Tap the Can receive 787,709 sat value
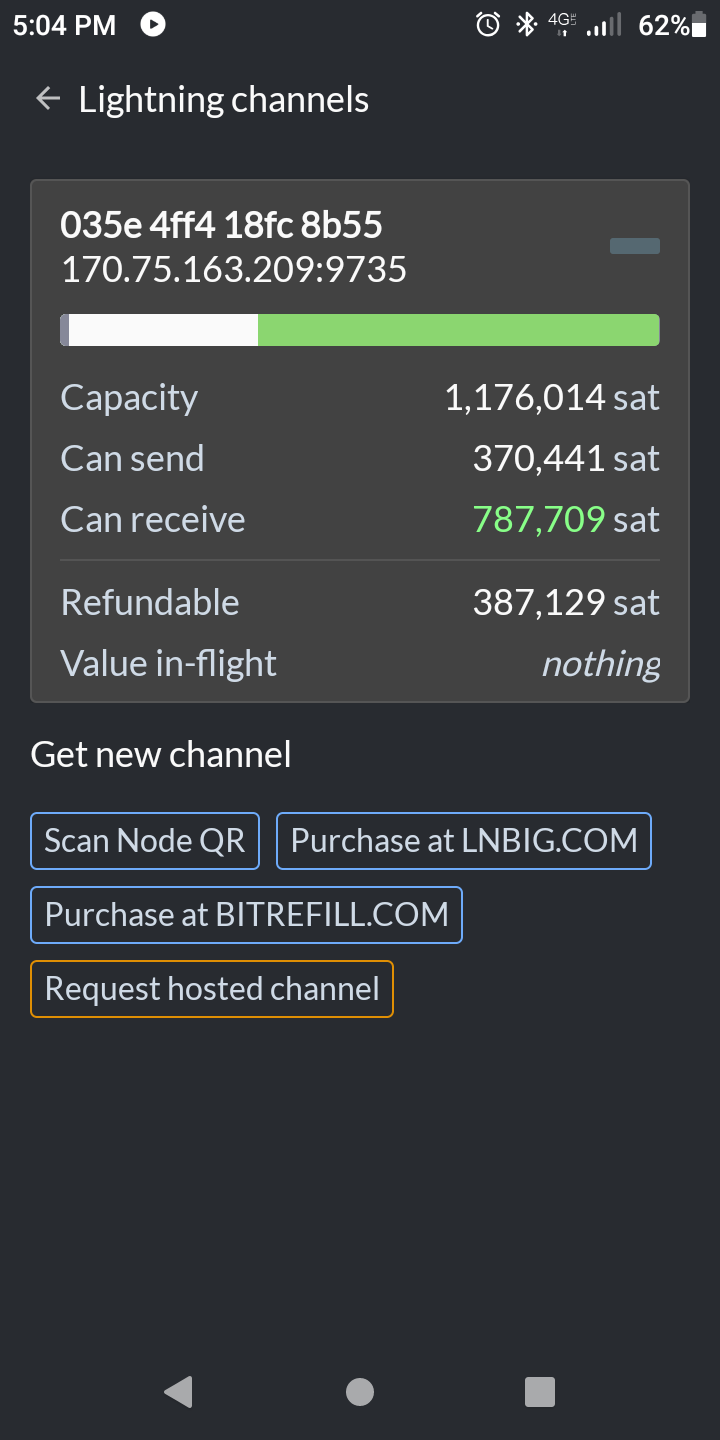Screen dimensions: 720x1440 tap(566, 520)
